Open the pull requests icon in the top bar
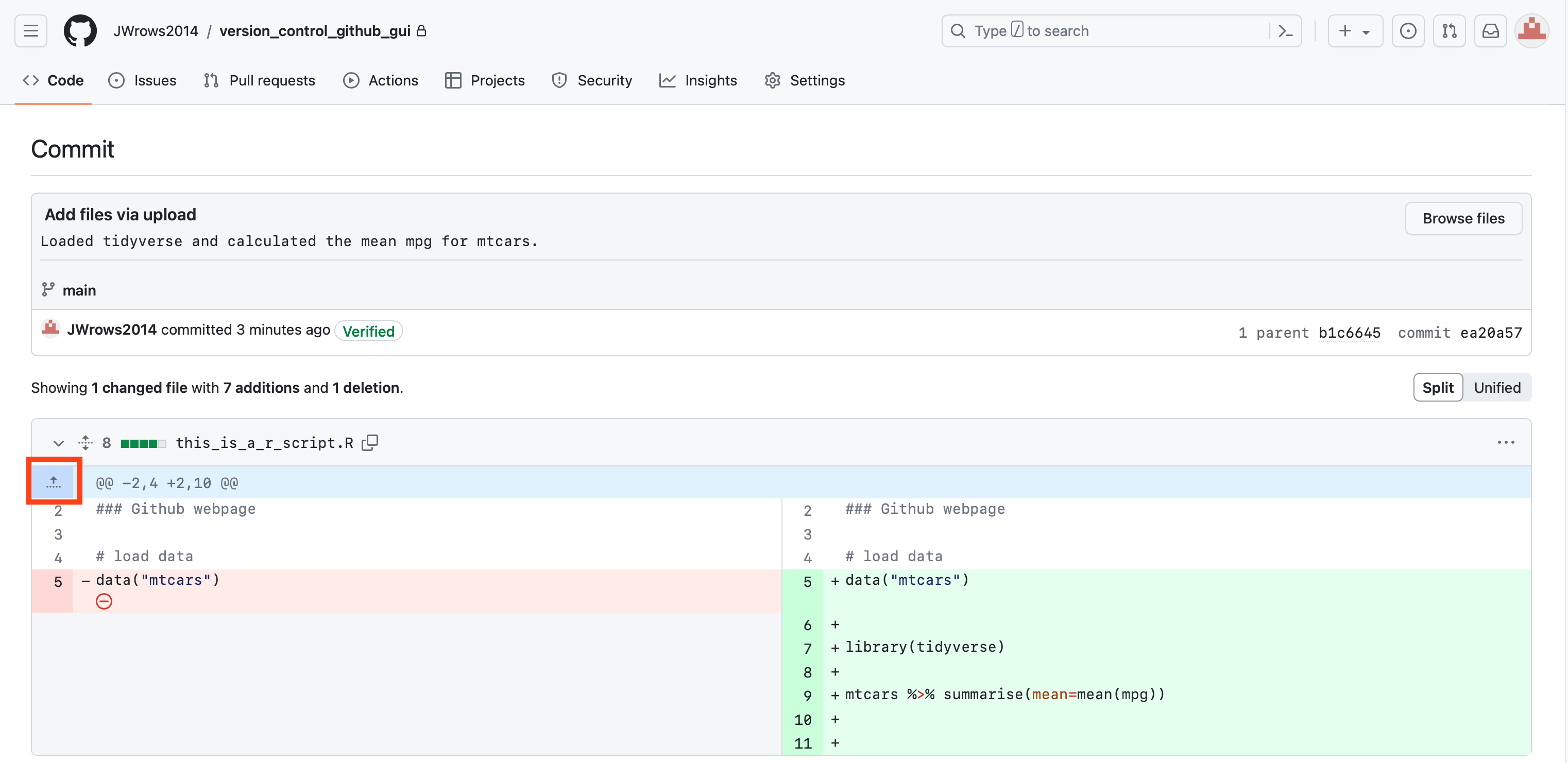The image size is (1568, 763). 1448,31
